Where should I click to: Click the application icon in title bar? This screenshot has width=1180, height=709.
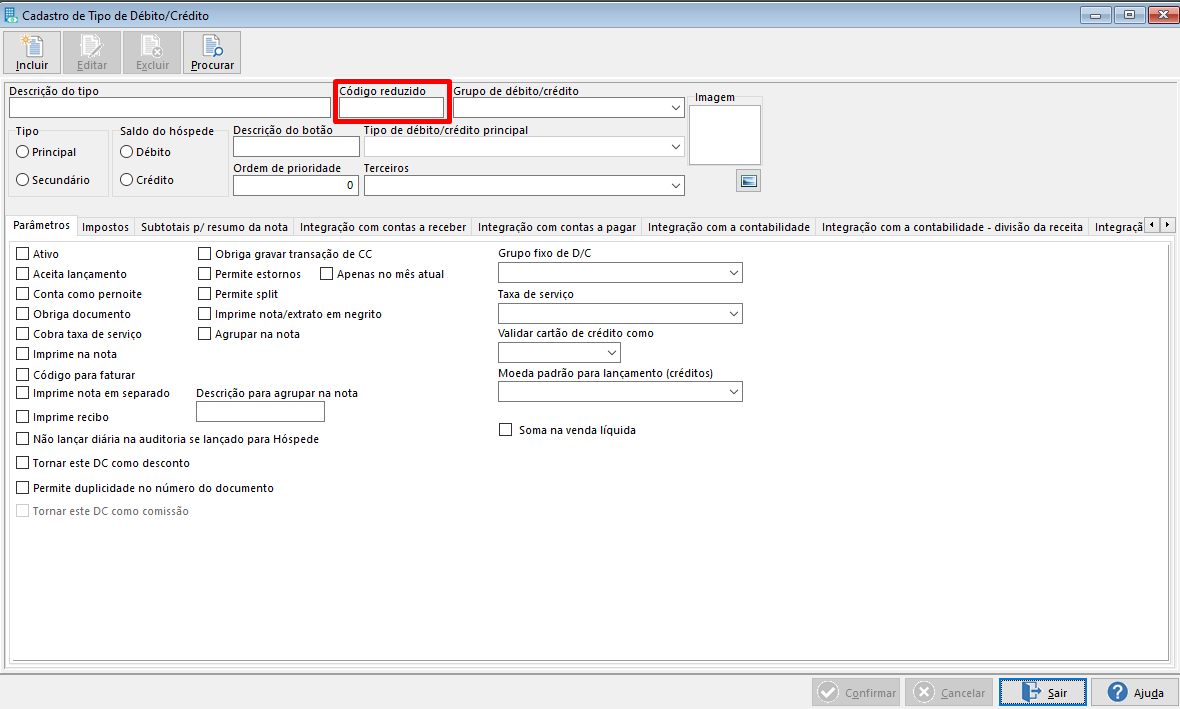11,15
